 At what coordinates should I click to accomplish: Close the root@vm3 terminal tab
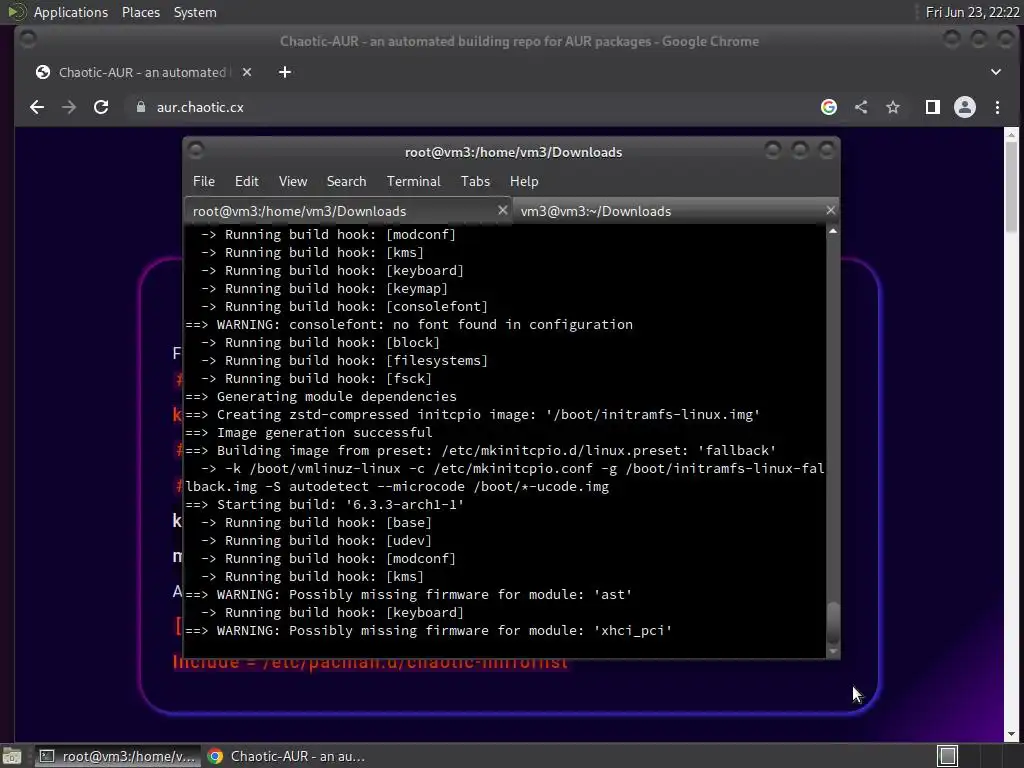pos(502,210)
